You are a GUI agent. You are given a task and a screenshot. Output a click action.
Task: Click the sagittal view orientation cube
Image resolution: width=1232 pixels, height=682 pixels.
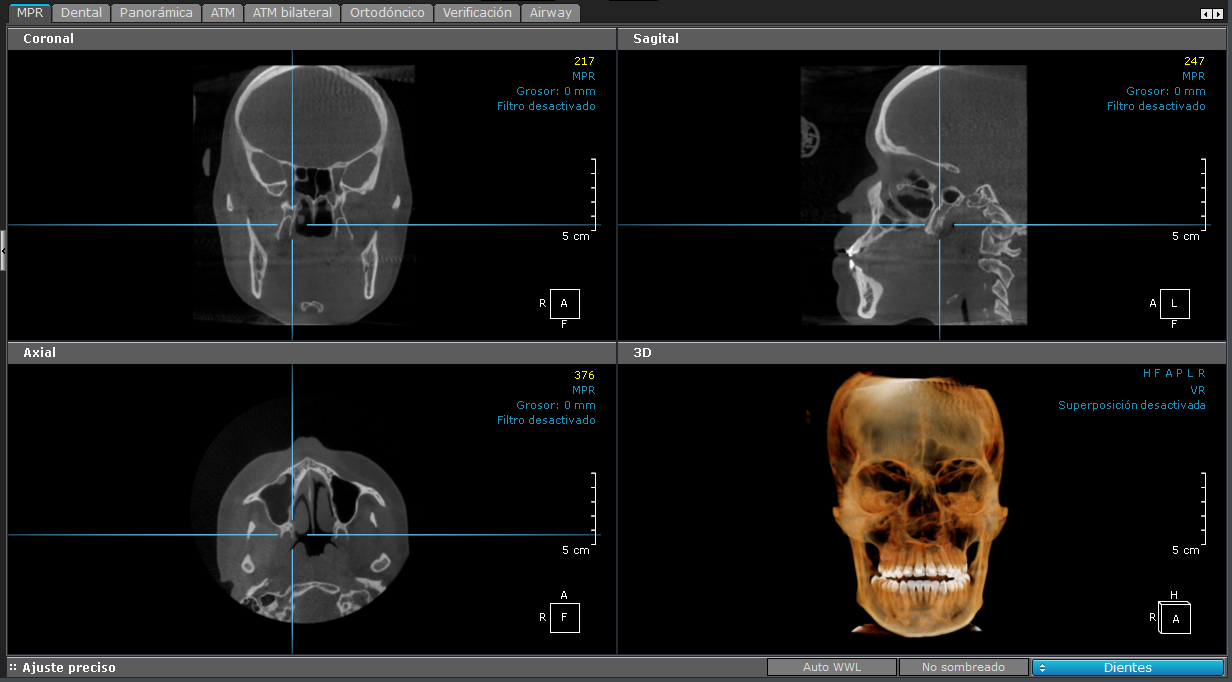(x=1174, y=304)
